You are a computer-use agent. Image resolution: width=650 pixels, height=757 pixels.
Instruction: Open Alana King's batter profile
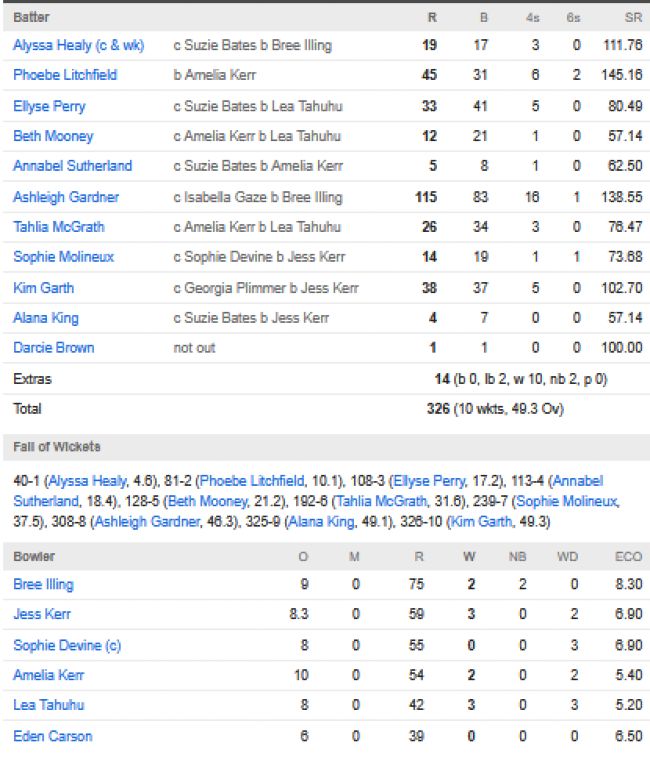point(45,318)
